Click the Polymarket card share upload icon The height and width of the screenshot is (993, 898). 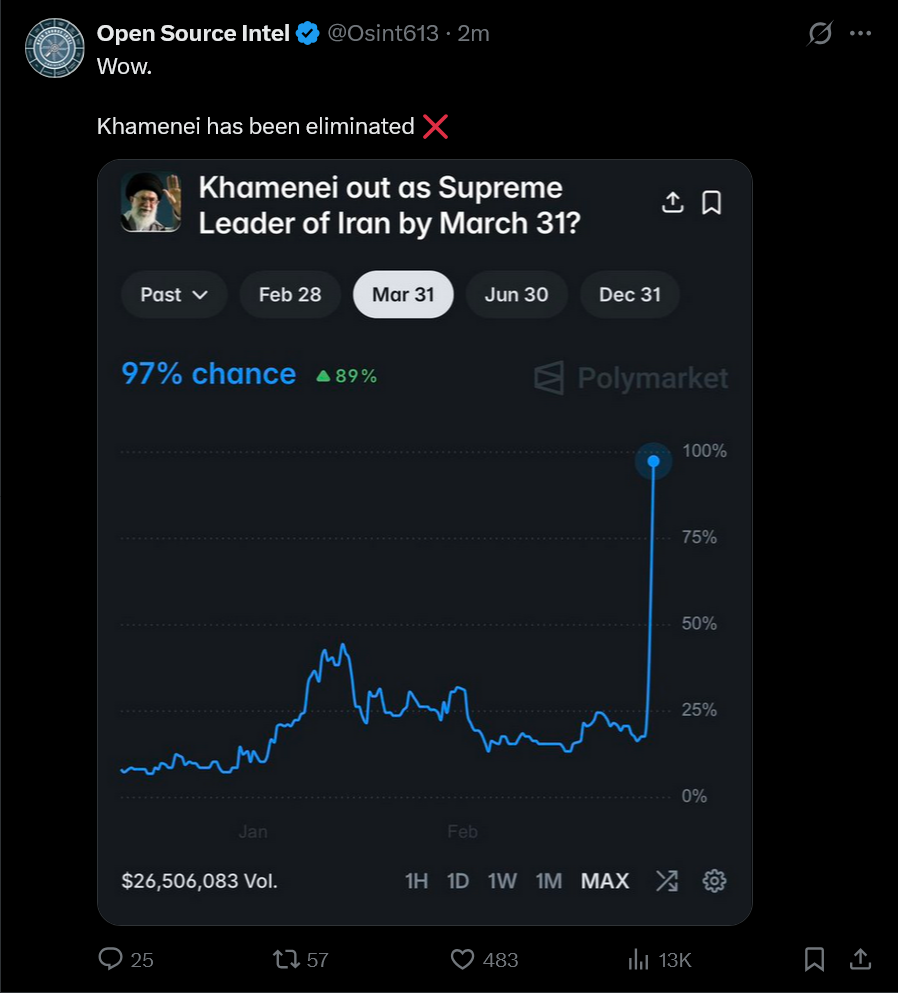(x=673, y=203)
